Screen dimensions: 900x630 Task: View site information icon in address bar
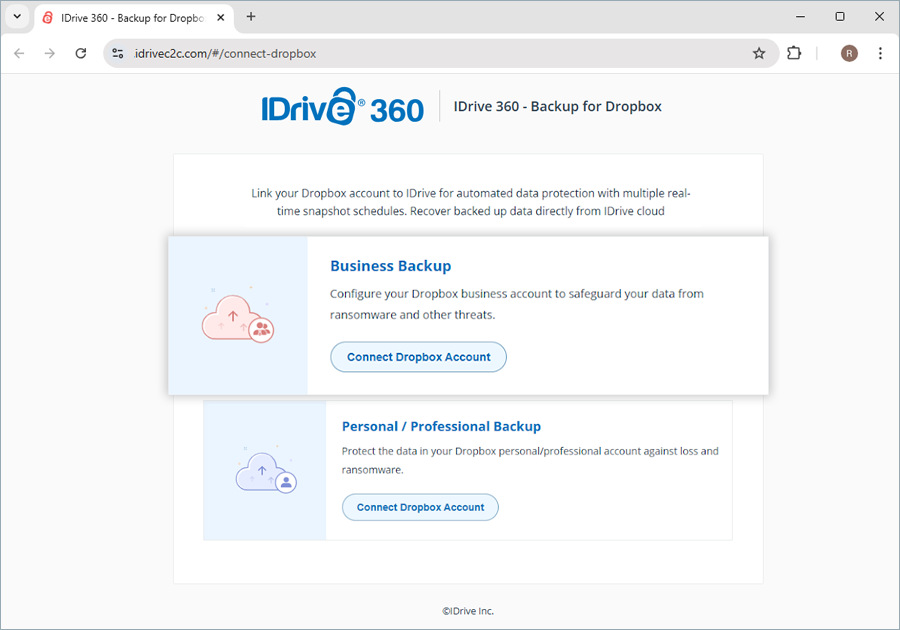tap(118, 53)
